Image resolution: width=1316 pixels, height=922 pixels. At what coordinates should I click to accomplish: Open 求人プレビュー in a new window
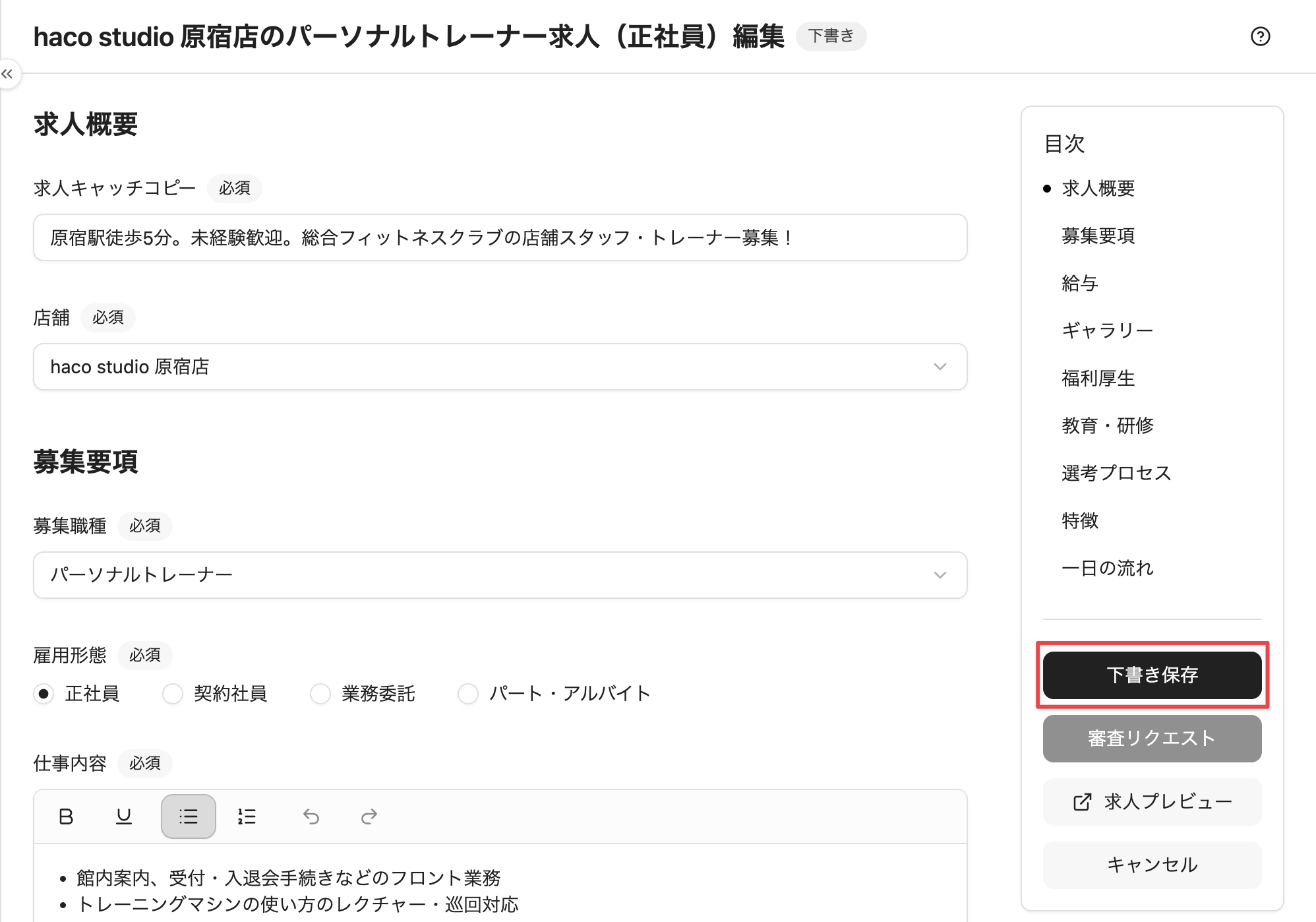(x=1152, y=802)
